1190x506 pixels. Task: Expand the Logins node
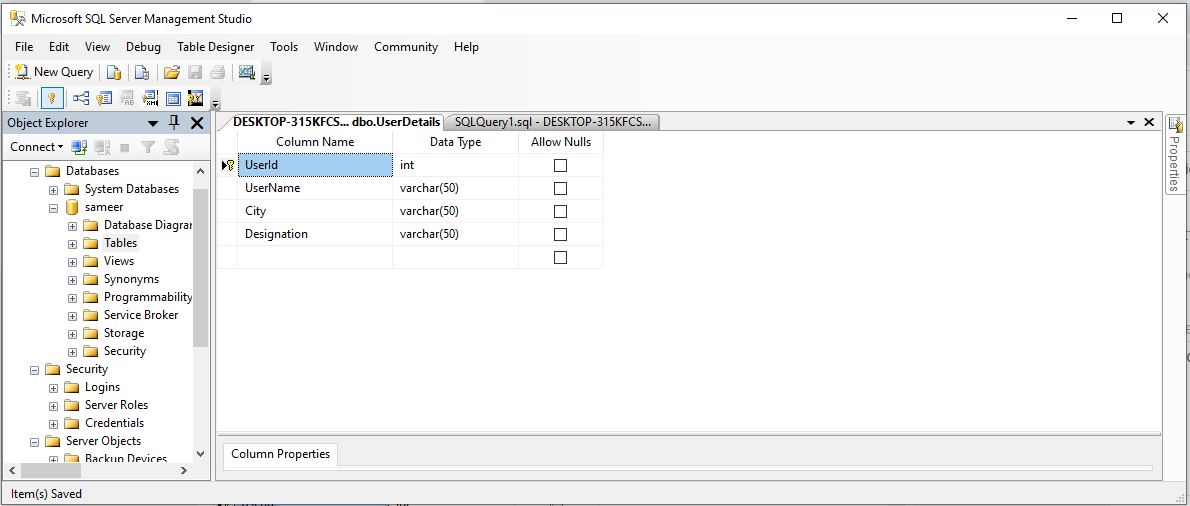pos(53,388)
